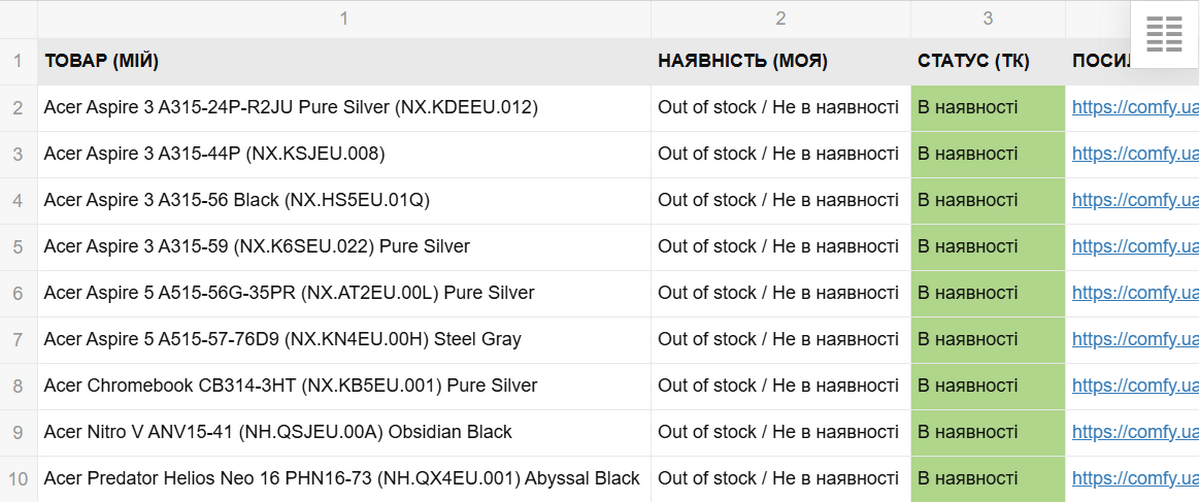
Task: Click the СТАТУС (ТК) header cell
Action: pos(987,62)
